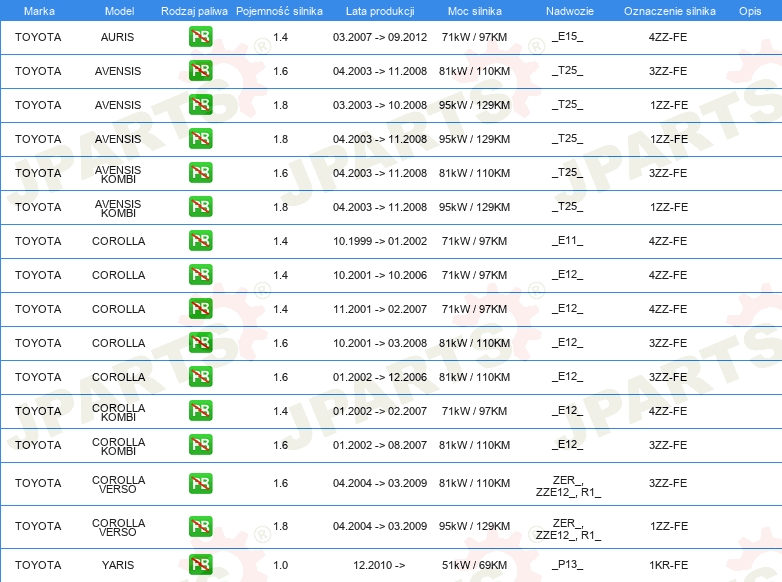Click 4ZZ-FE code in the COROLLA _E11_ row
This screenshot has height=582, width=782.
click(668, 241)
